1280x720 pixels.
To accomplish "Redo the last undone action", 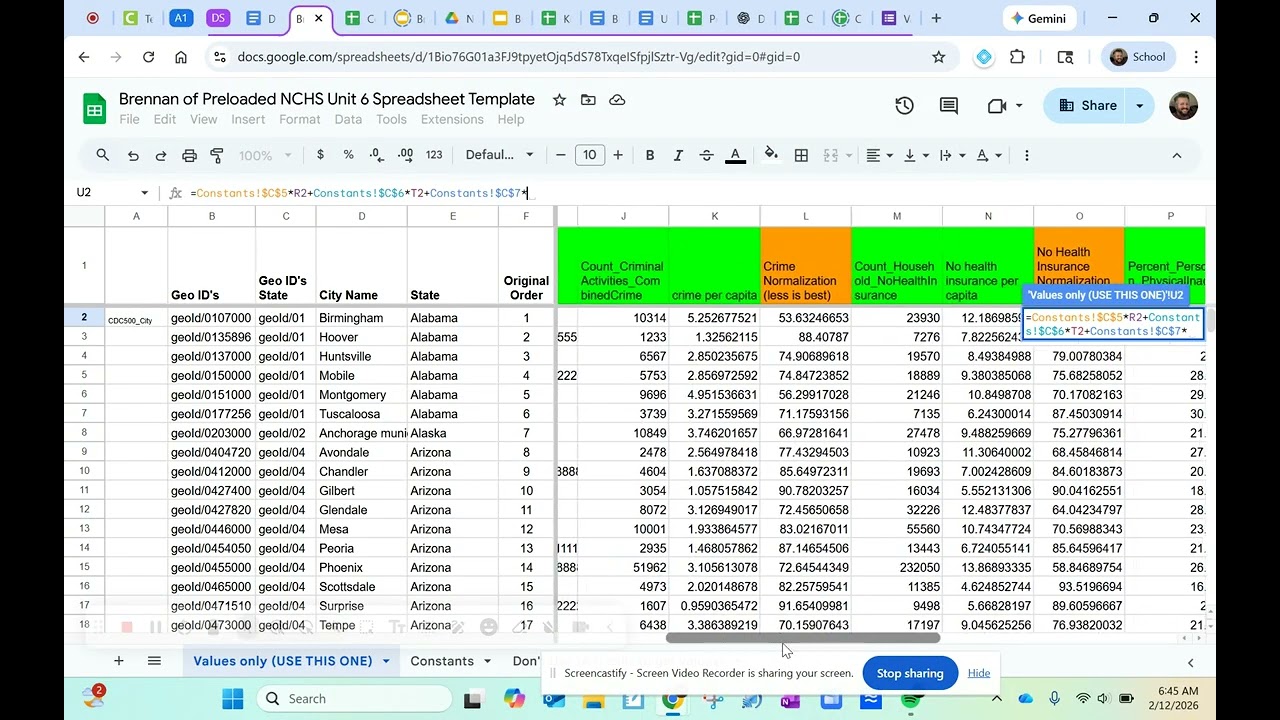I will (161, 155).
